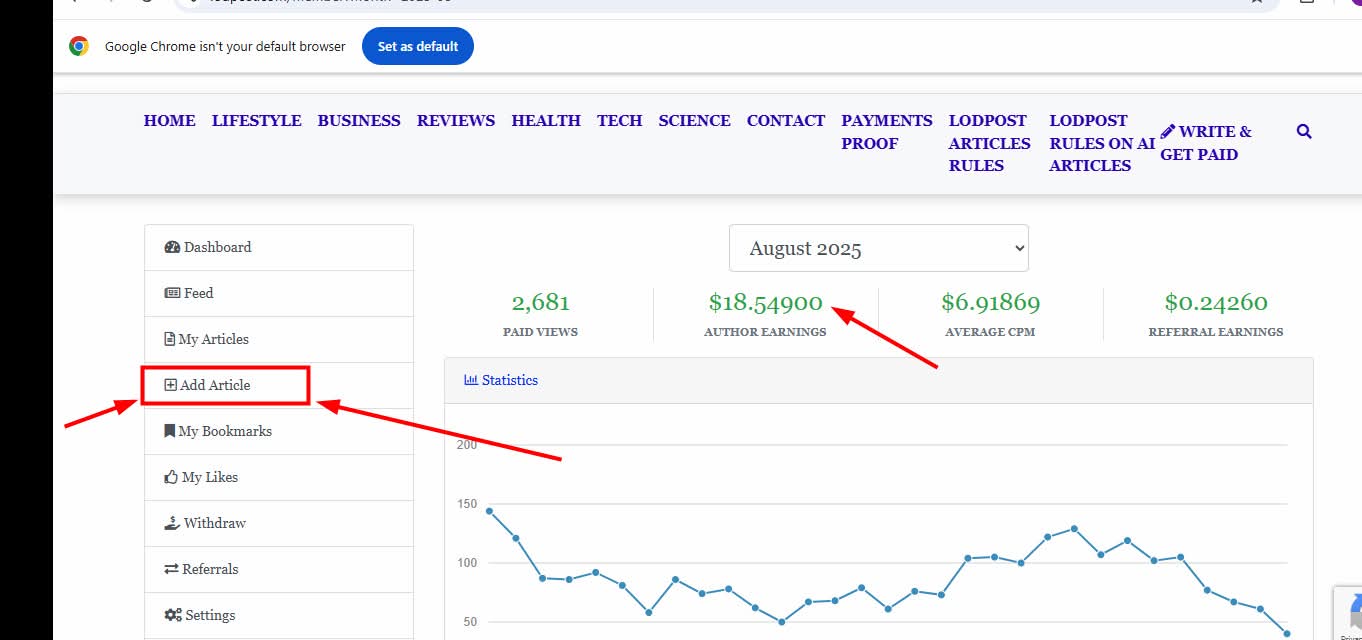Click the Feed newspaper icon
1362x640 pixels.
tap(172, 293)
